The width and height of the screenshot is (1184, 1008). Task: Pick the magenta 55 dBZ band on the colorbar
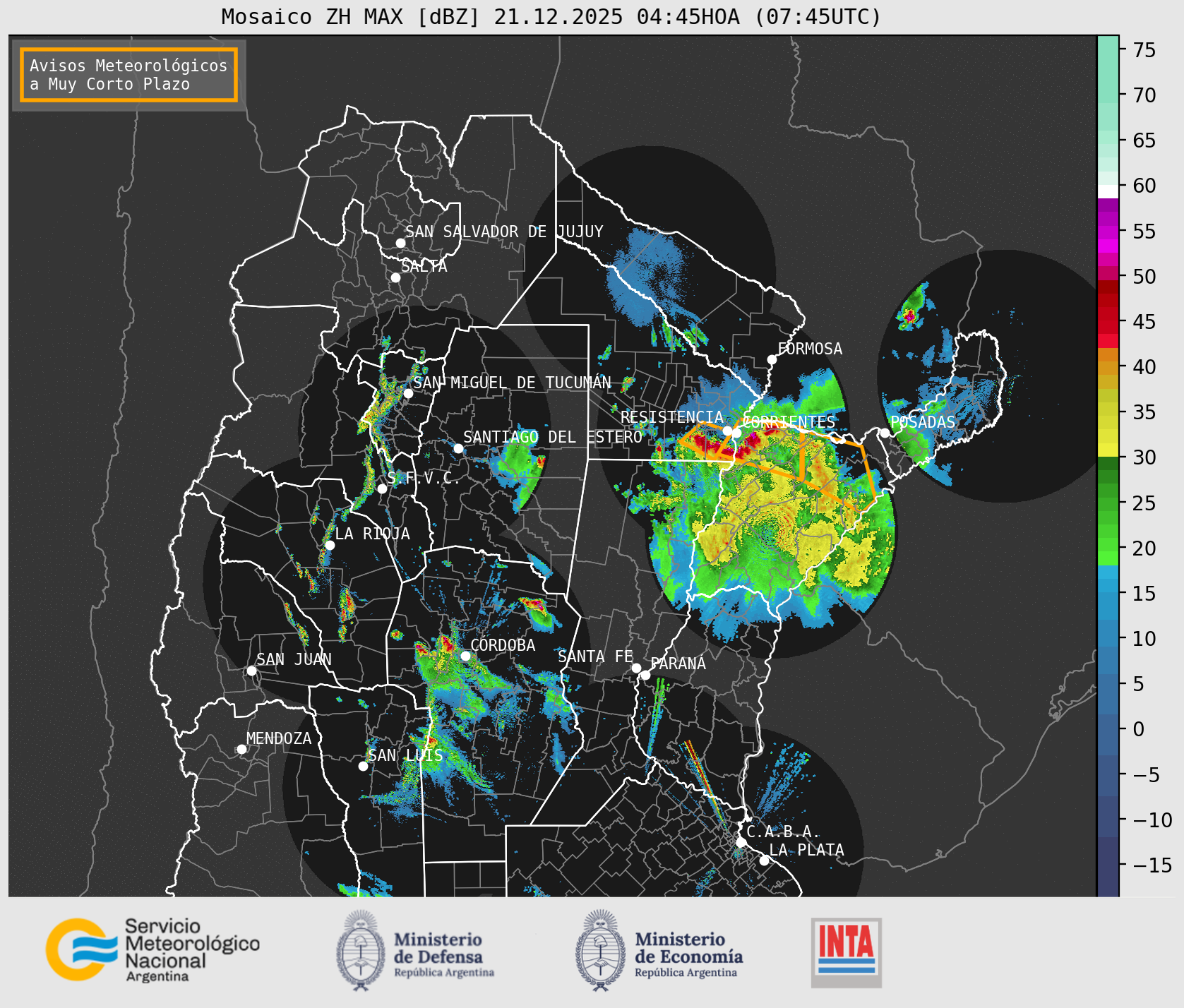tap(1108, 232)
